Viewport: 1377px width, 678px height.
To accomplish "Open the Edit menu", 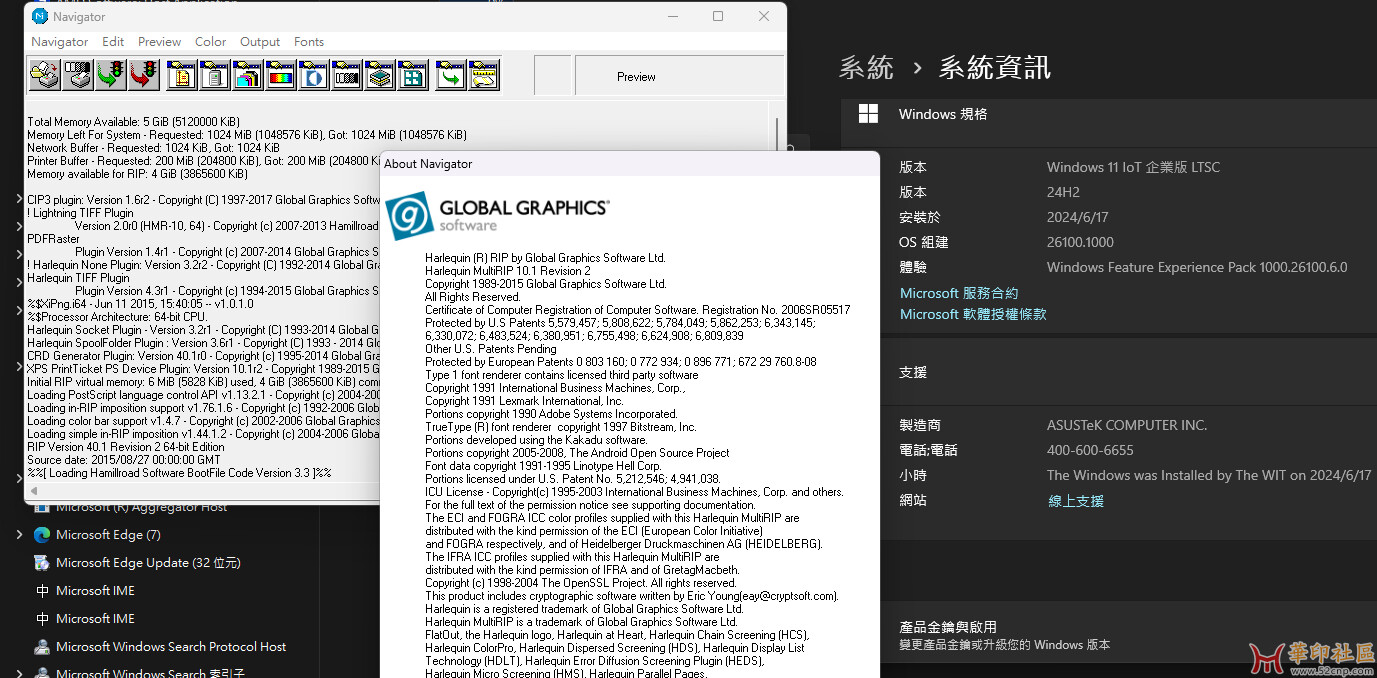I will coord(113,42).
